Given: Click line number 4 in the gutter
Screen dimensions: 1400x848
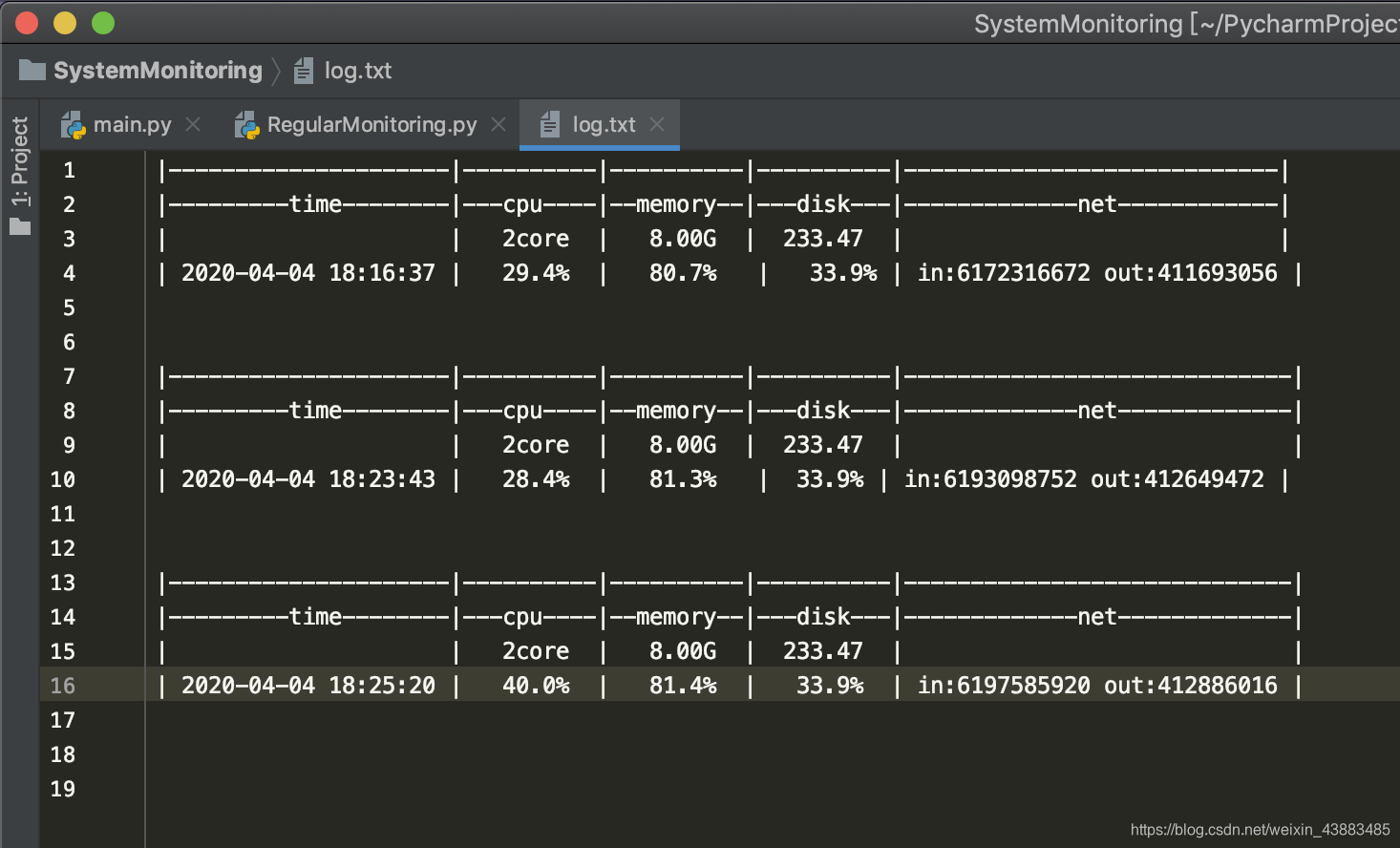Looking at the screenshot, I should pos(69,273).
